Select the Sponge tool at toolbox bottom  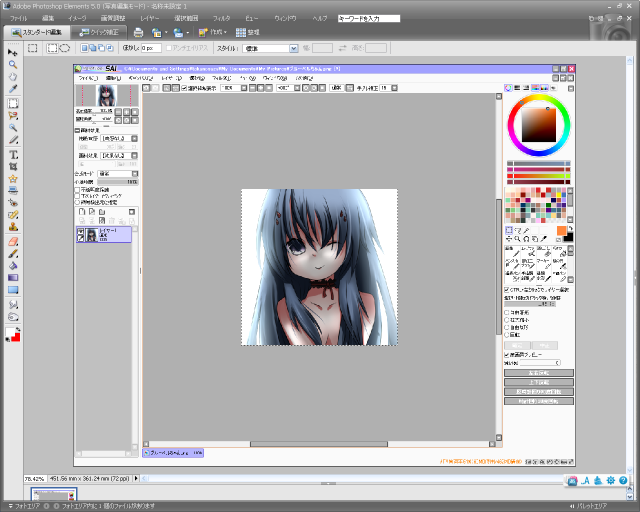[x=13, y=317]
